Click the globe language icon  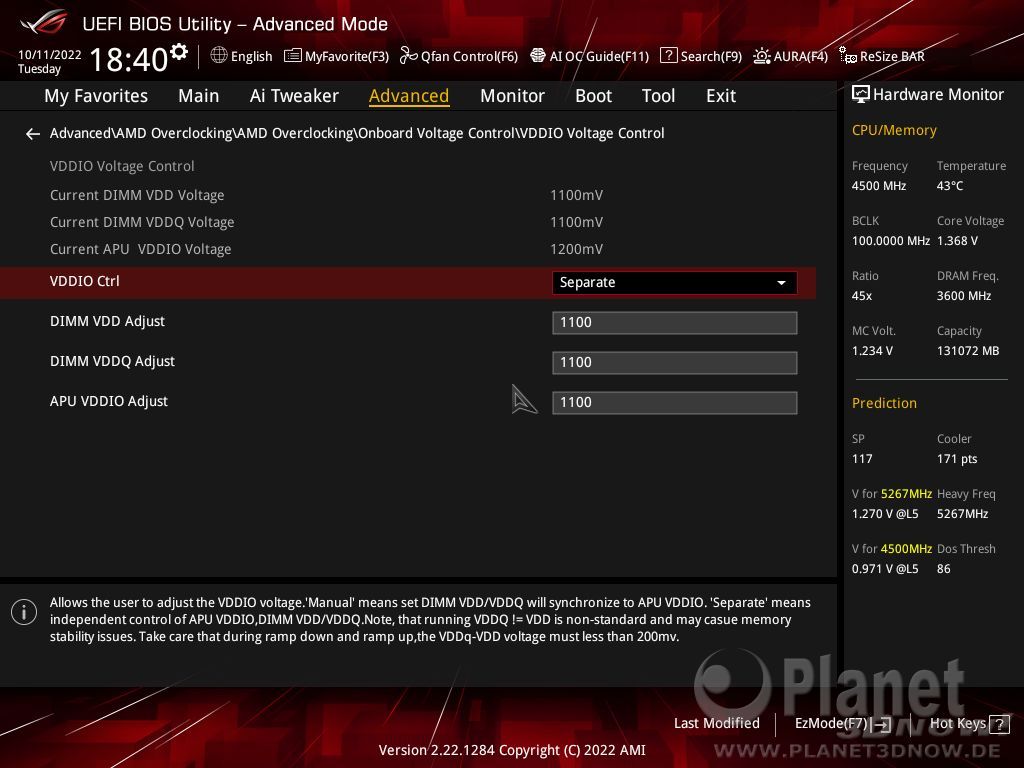click(x=219, y=56)
